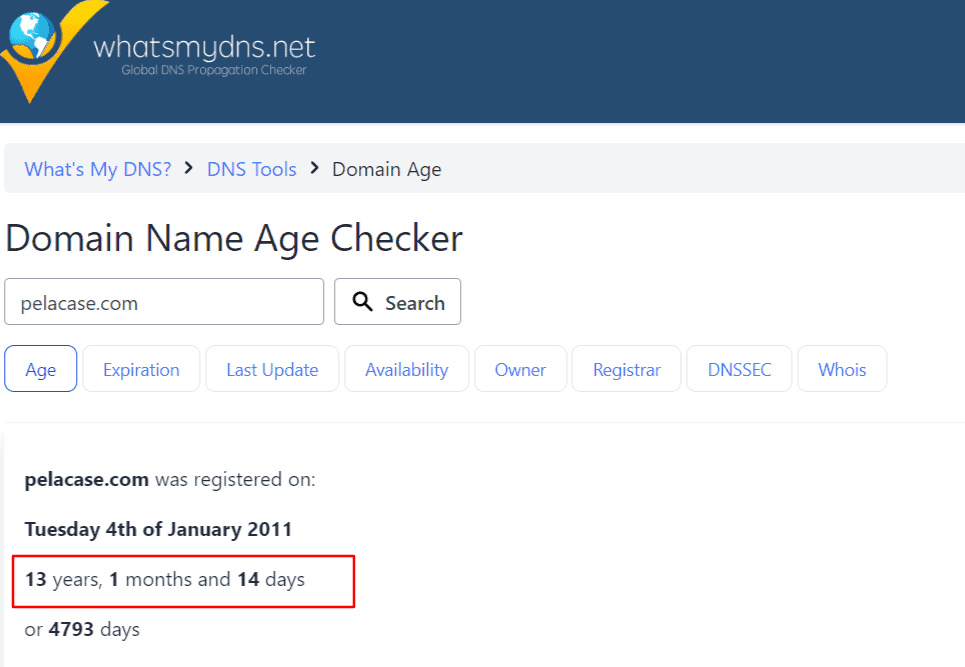The width and height of the screenshot is (965, 667).
Task: Switch to the Availability tab
Action: click(x=406, y=369)
